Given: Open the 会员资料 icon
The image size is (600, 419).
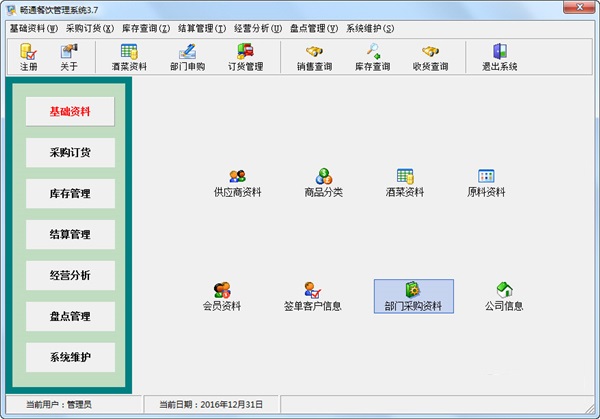Looking at the screenshot, I should click(222, 297).
